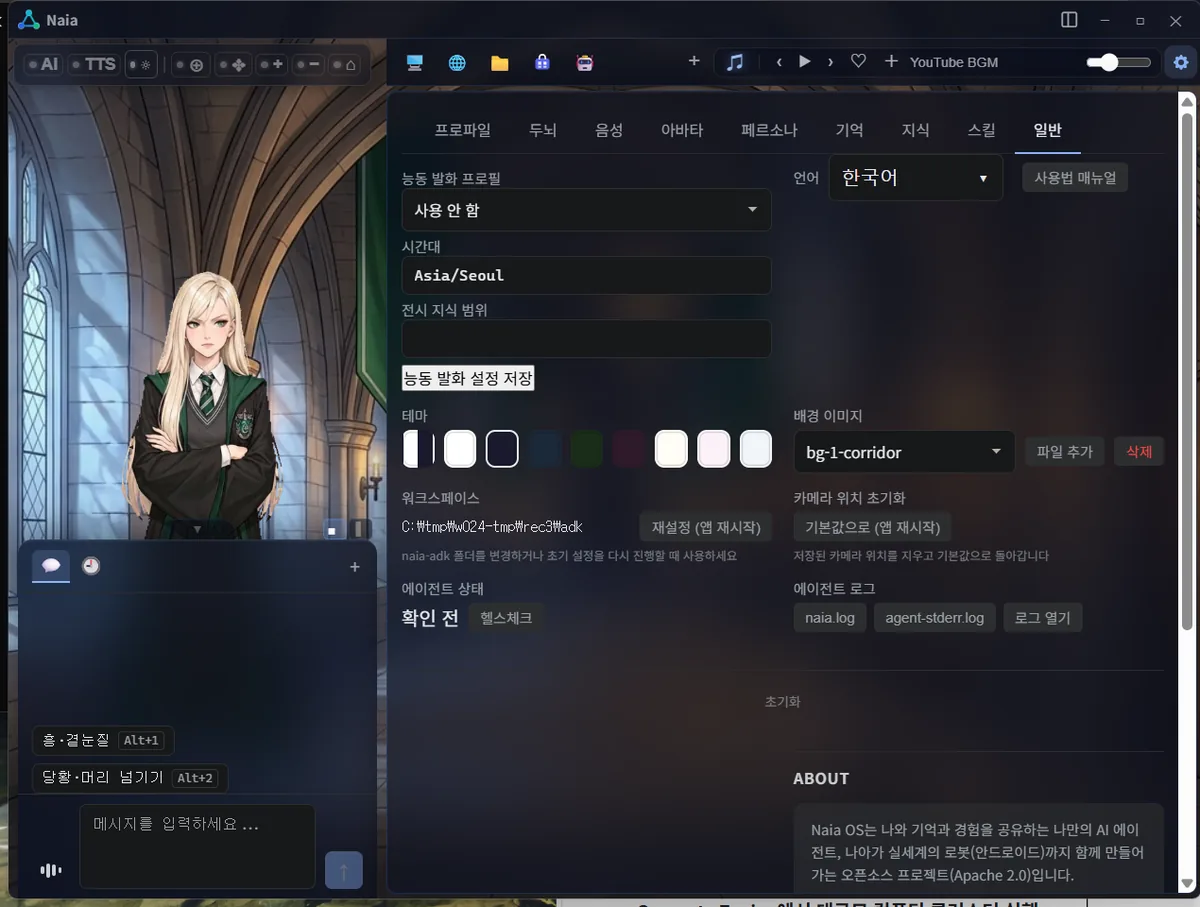
Task: Click 재설정 (앱 재시작) workspace button
Action: 706,527
